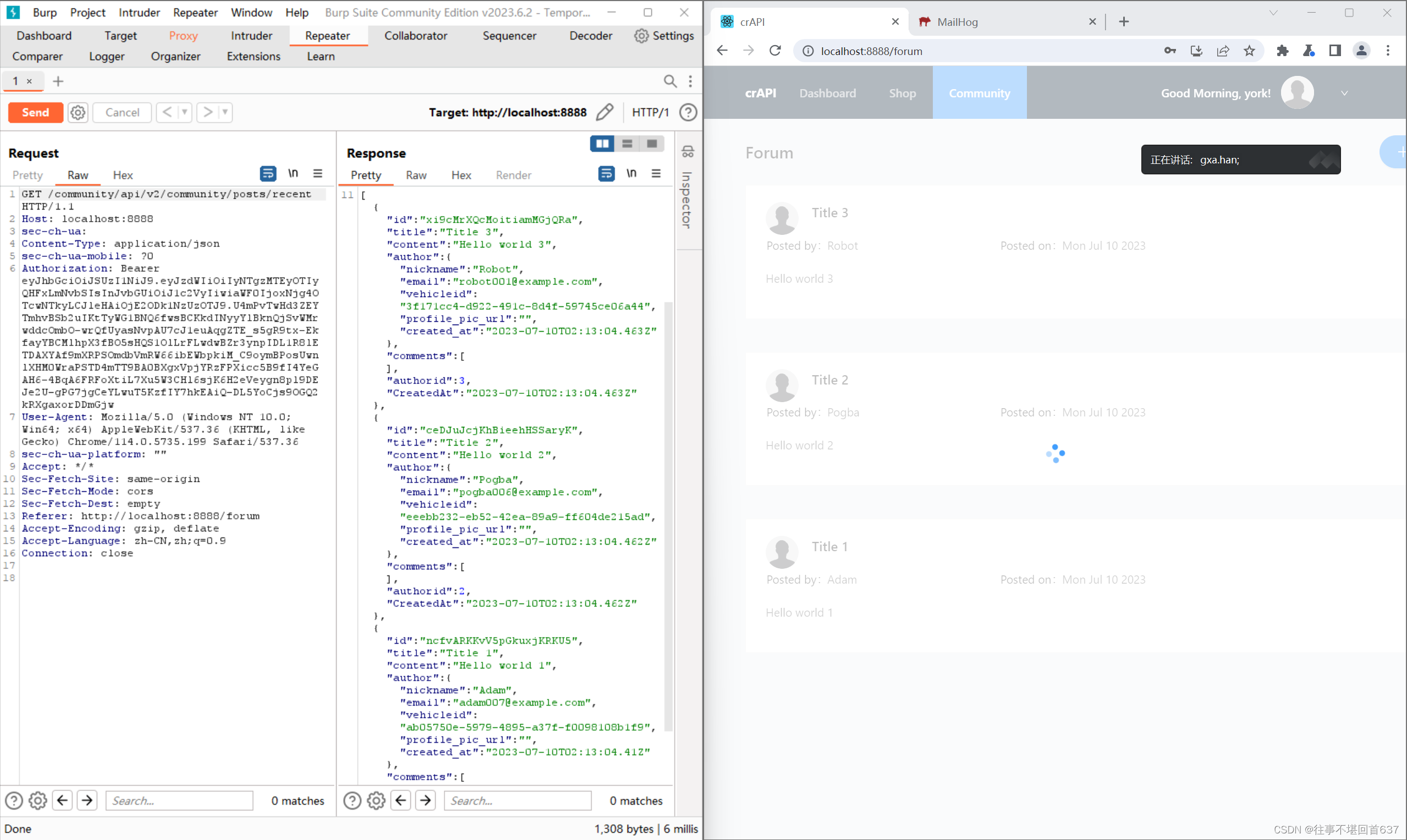Expand the york user profile menu chevron
1407x840 pixels.
[x=1344, y=94]
